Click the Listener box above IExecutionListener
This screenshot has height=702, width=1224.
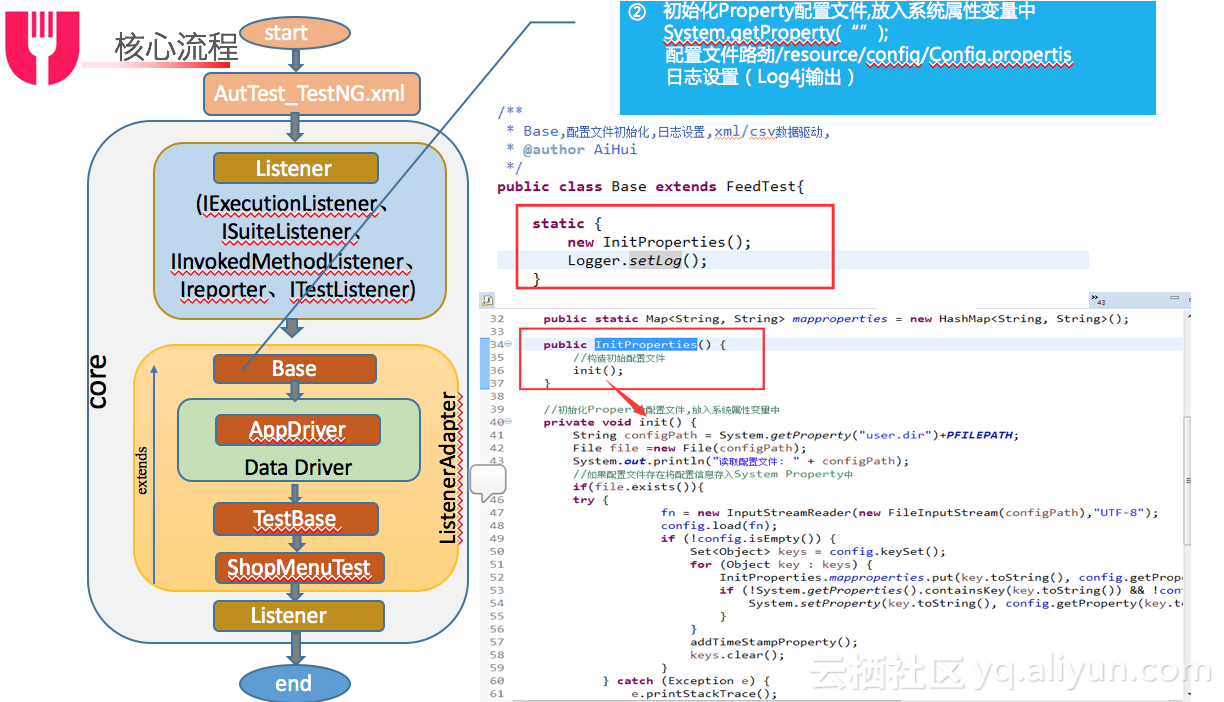pyautogui.click(x=295, y=168)
